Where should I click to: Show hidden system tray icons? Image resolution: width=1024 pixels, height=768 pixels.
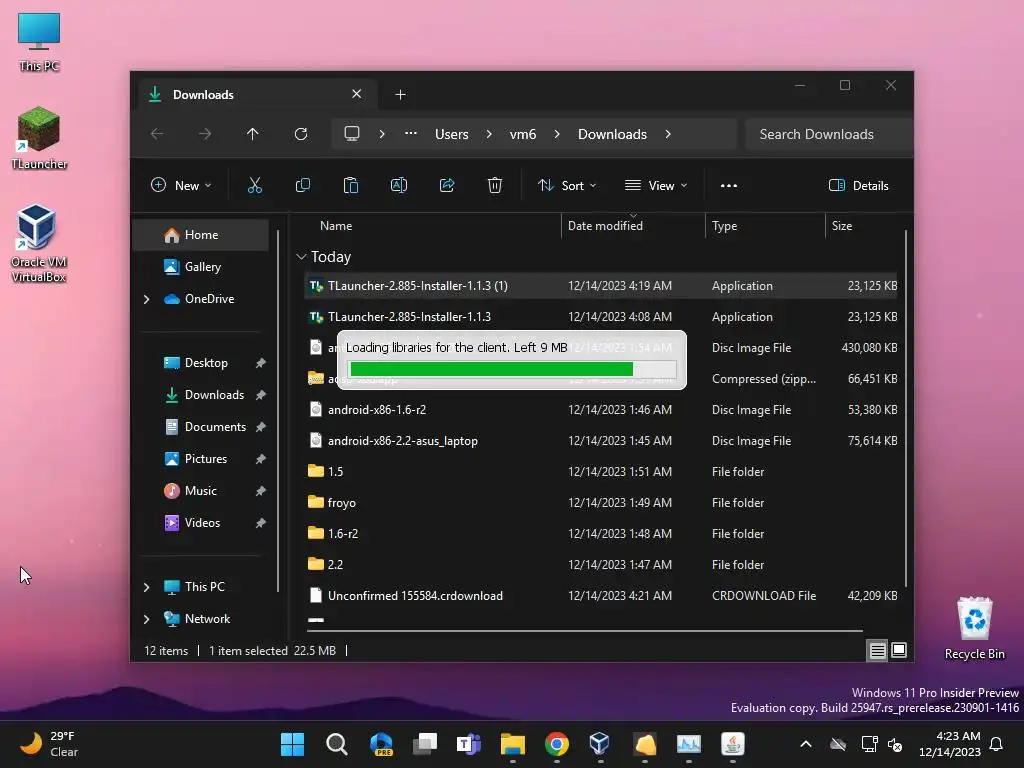(806, 744)
